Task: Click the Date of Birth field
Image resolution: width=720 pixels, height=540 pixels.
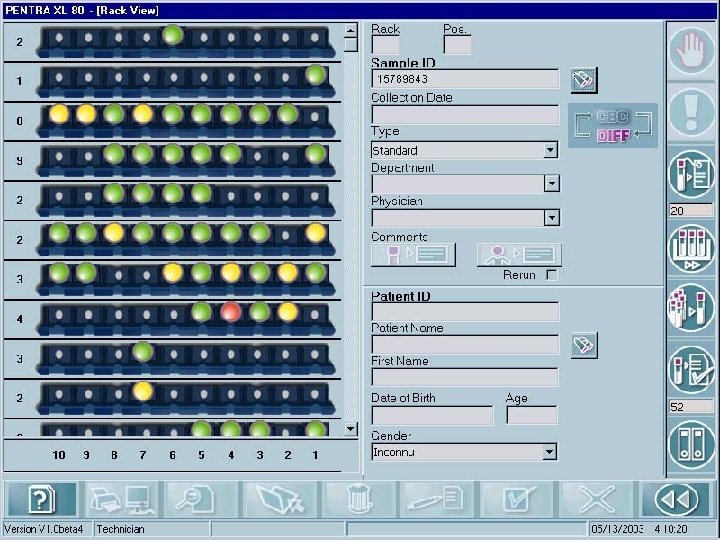Action: click(432, 415)
